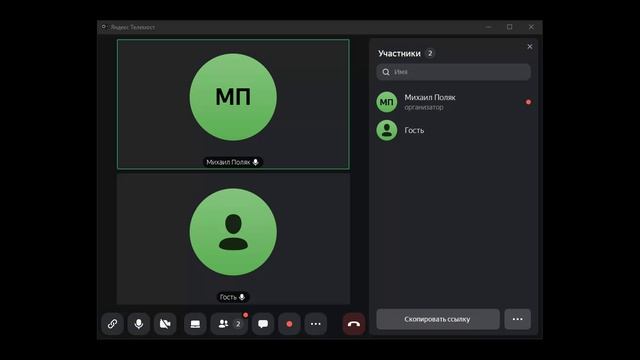The width and height of the screenshot is (640, 360).
Task: Mute the microphone in bottom toolbar
Action: click(139, 324)
